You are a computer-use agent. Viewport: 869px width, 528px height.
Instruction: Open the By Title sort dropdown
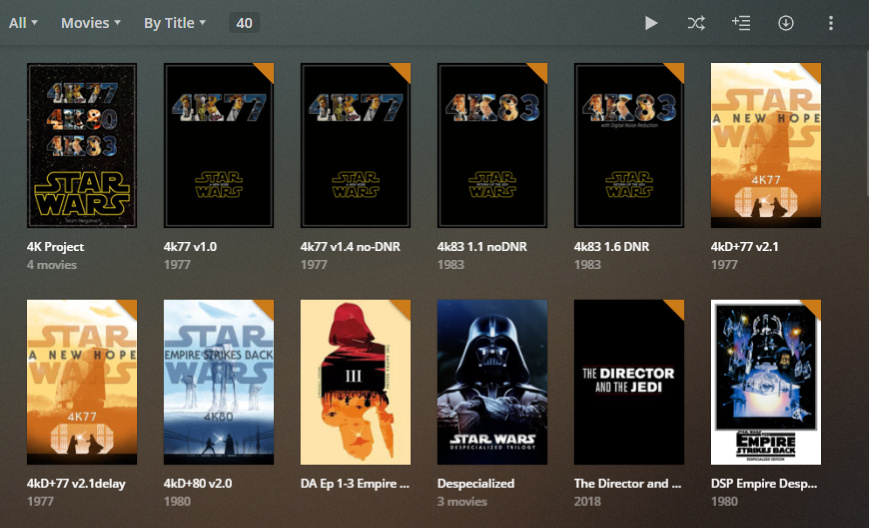pos(175,23)
